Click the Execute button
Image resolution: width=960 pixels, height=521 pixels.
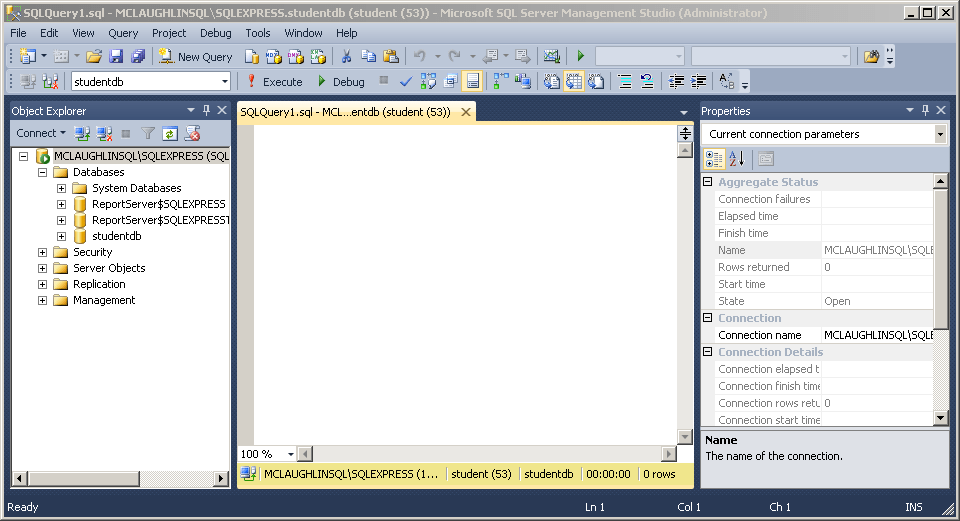point(275,81)
